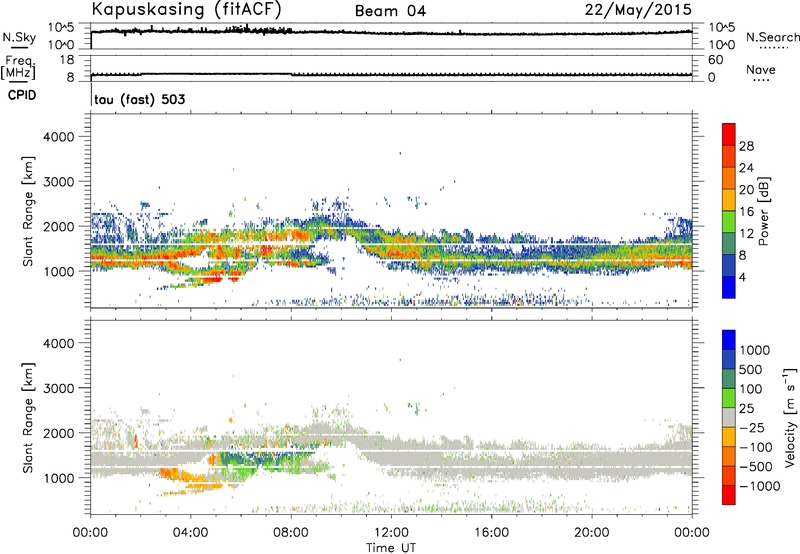Click the -25 tick on velocity colorbar
Viewport: 800px width, 554px height.
pos(752,427)
